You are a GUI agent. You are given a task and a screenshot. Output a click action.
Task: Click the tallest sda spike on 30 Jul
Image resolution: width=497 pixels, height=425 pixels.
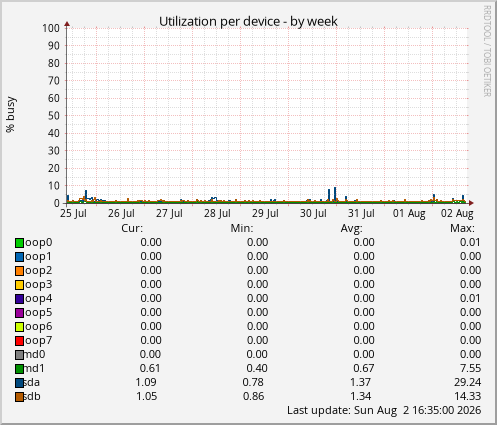[x=335, y=194]
